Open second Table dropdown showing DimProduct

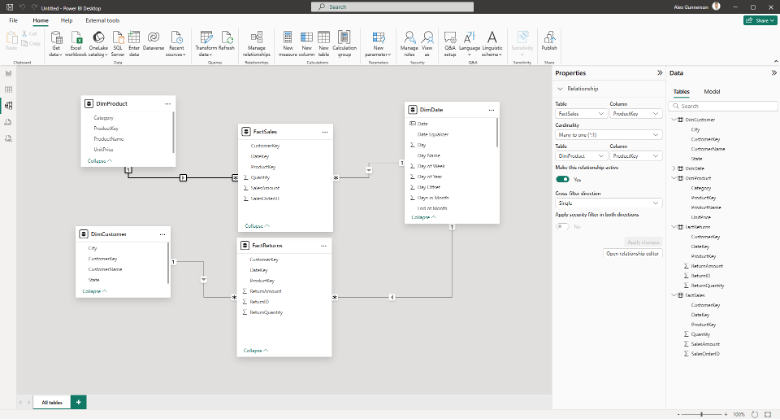pyautogui.click(x=581, y=156)
